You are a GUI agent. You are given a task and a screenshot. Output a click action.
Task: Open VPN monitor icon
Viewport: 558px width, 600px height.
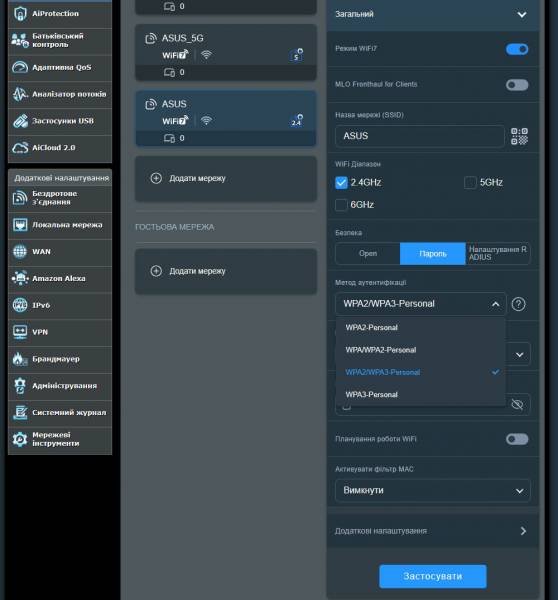(x=20, y=332)
